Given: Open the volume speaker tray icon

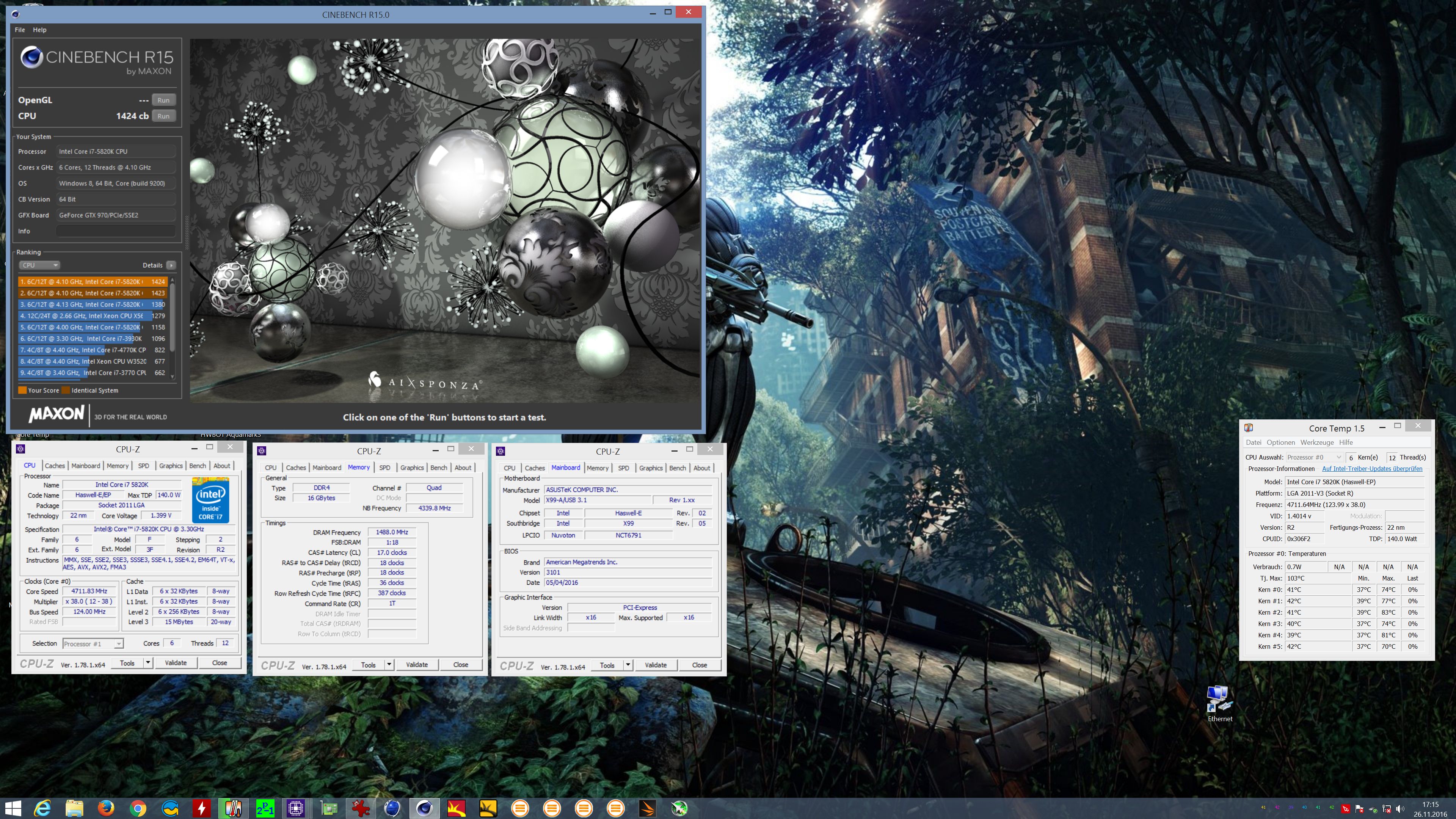Looking at the screenshot, I should tap(1400, 808).
